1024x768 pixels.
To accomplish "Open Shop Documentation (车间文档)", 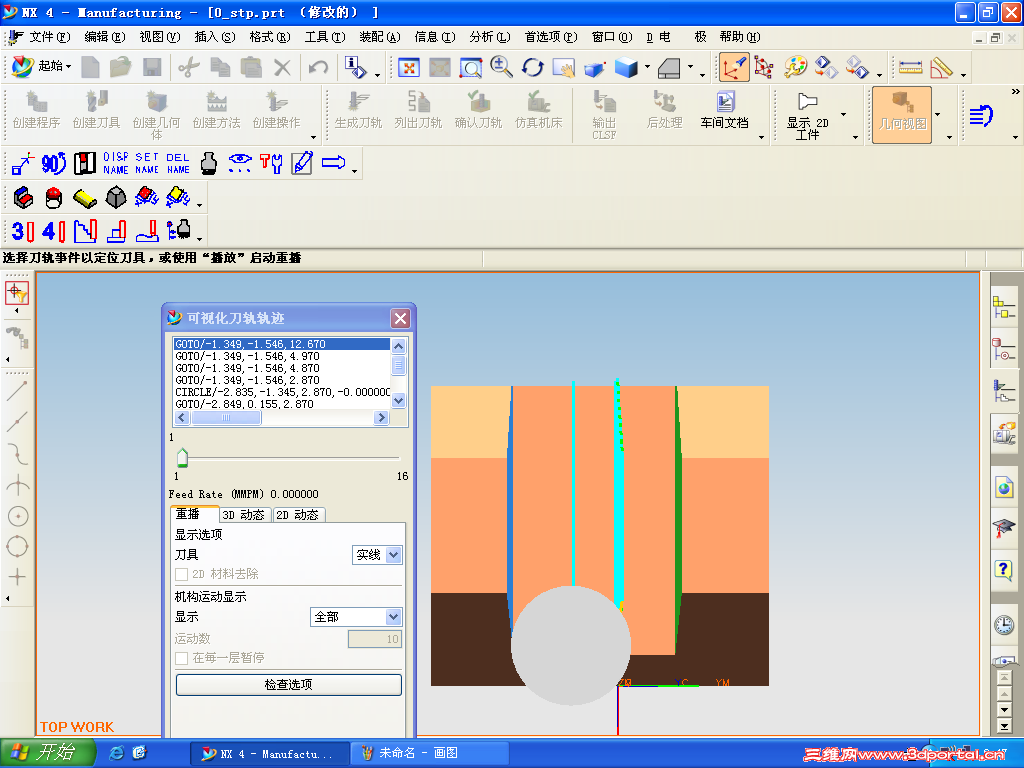I will [x=724, y=110].
